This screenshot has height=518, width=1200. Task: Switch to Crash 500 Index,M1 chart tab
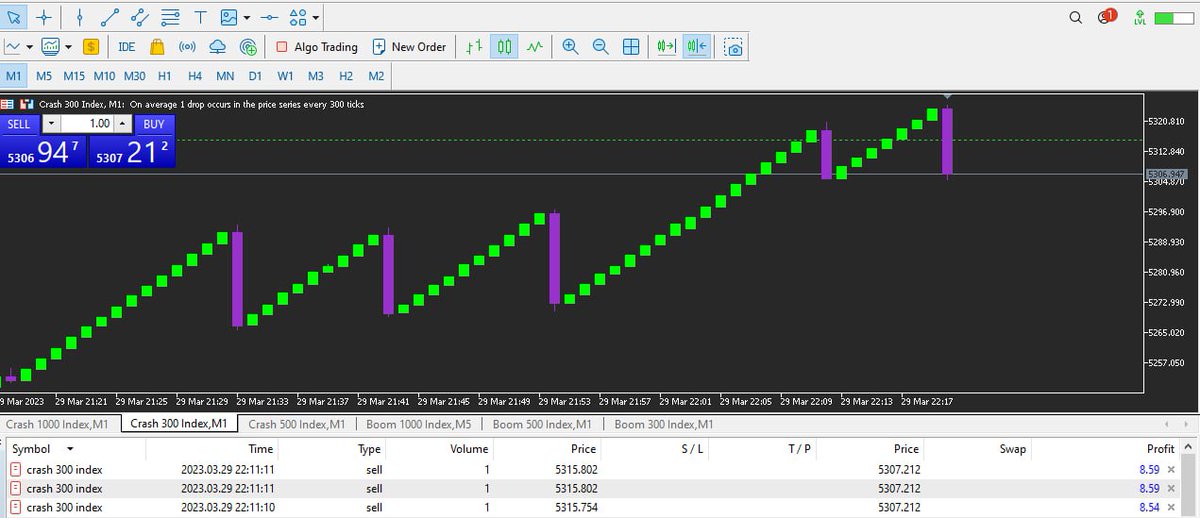click(x=296, y=424)
